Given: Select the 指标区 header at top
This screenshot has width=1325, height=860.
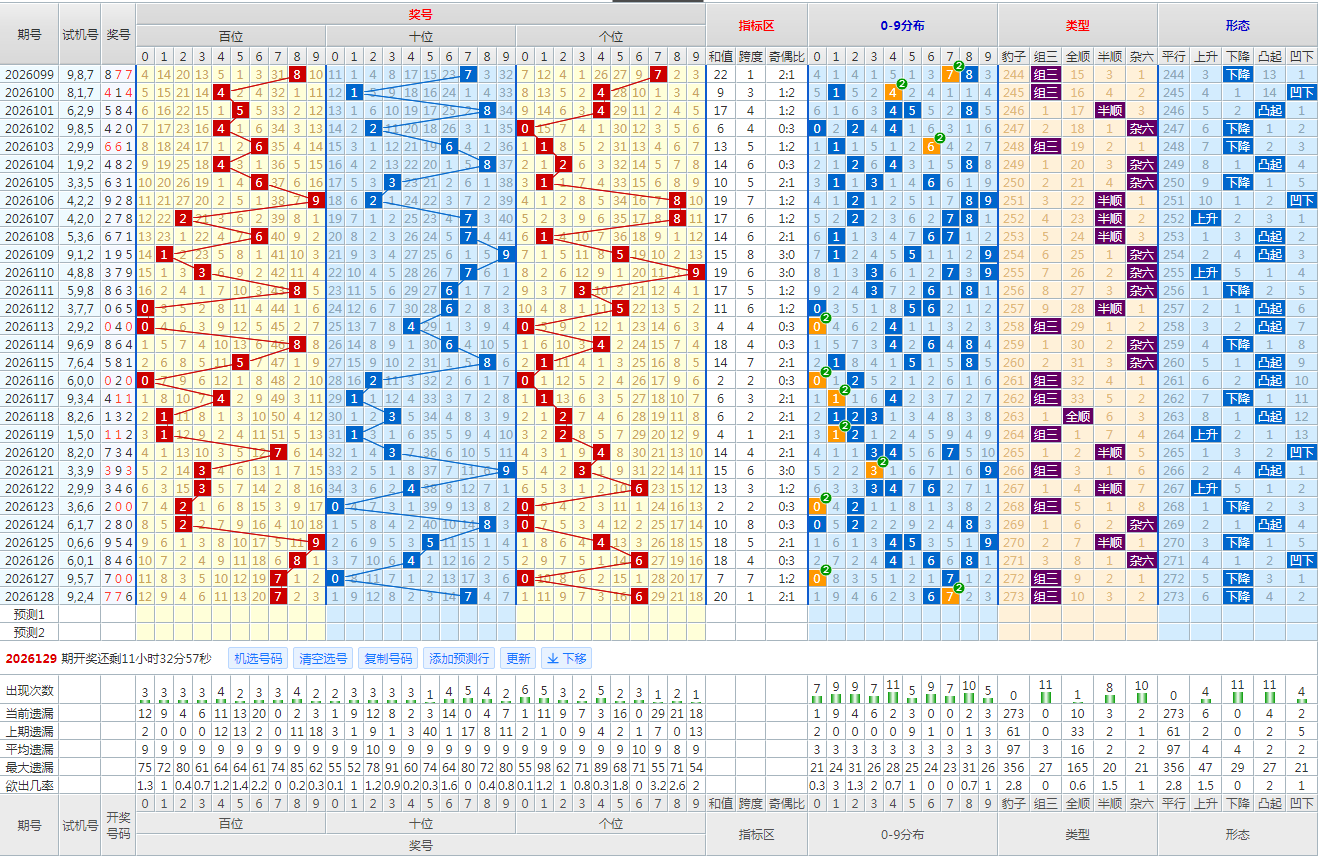Looking at the screenshot, I should click(757, 25).
